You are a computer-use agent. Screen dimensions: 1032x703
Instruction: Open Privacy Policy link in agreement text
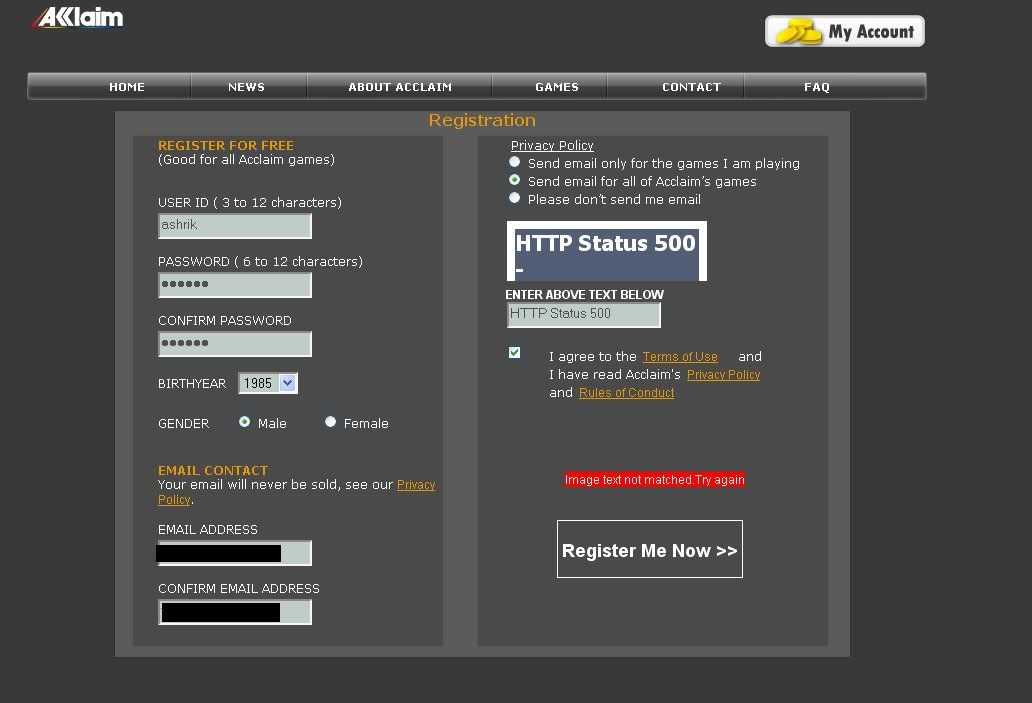pos(723,375)
